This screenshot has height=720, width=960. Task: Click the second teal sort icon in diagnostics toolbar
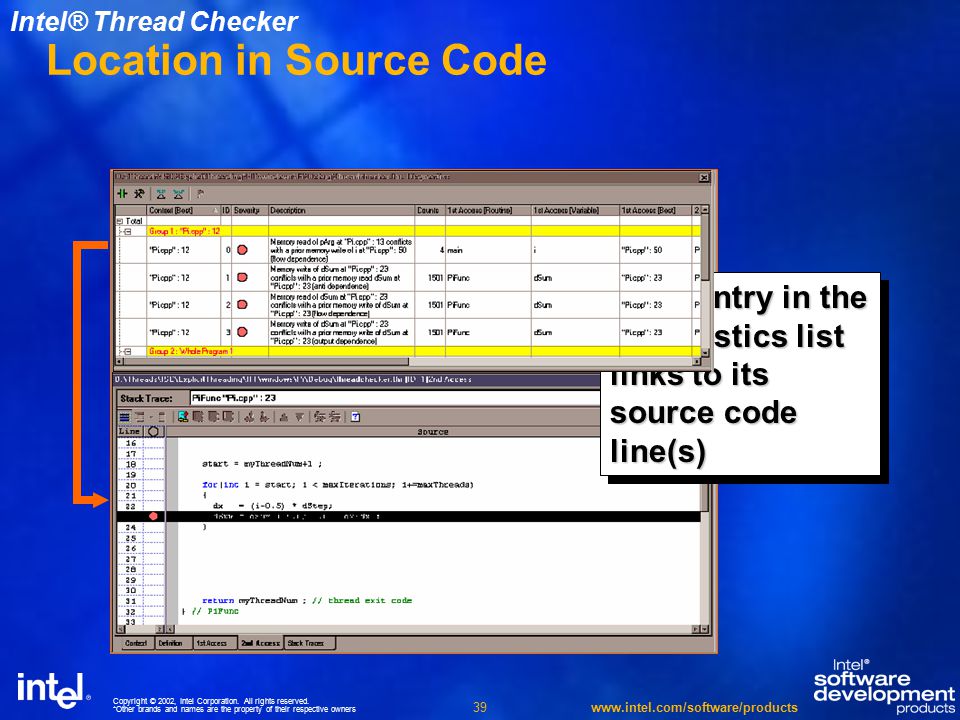click(x=178, y=194)
